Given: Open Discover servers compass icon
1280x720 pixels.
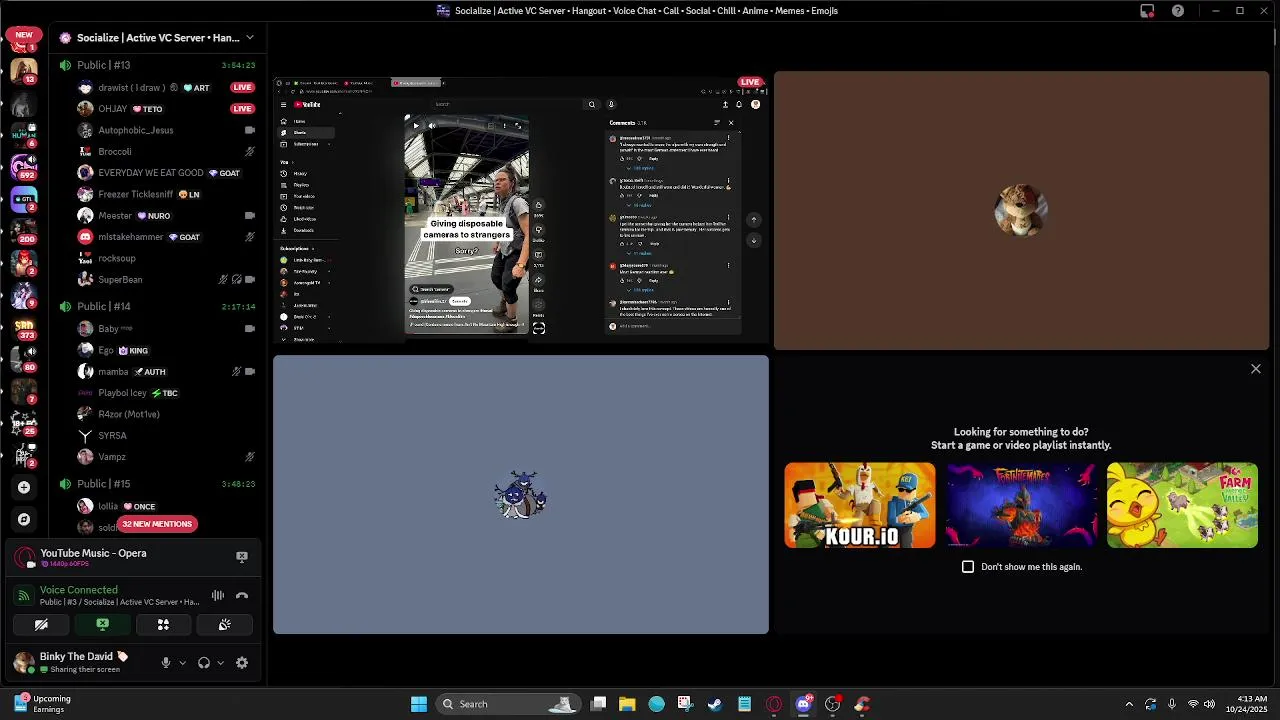Looking at the screenshot, I should [24, 519].
